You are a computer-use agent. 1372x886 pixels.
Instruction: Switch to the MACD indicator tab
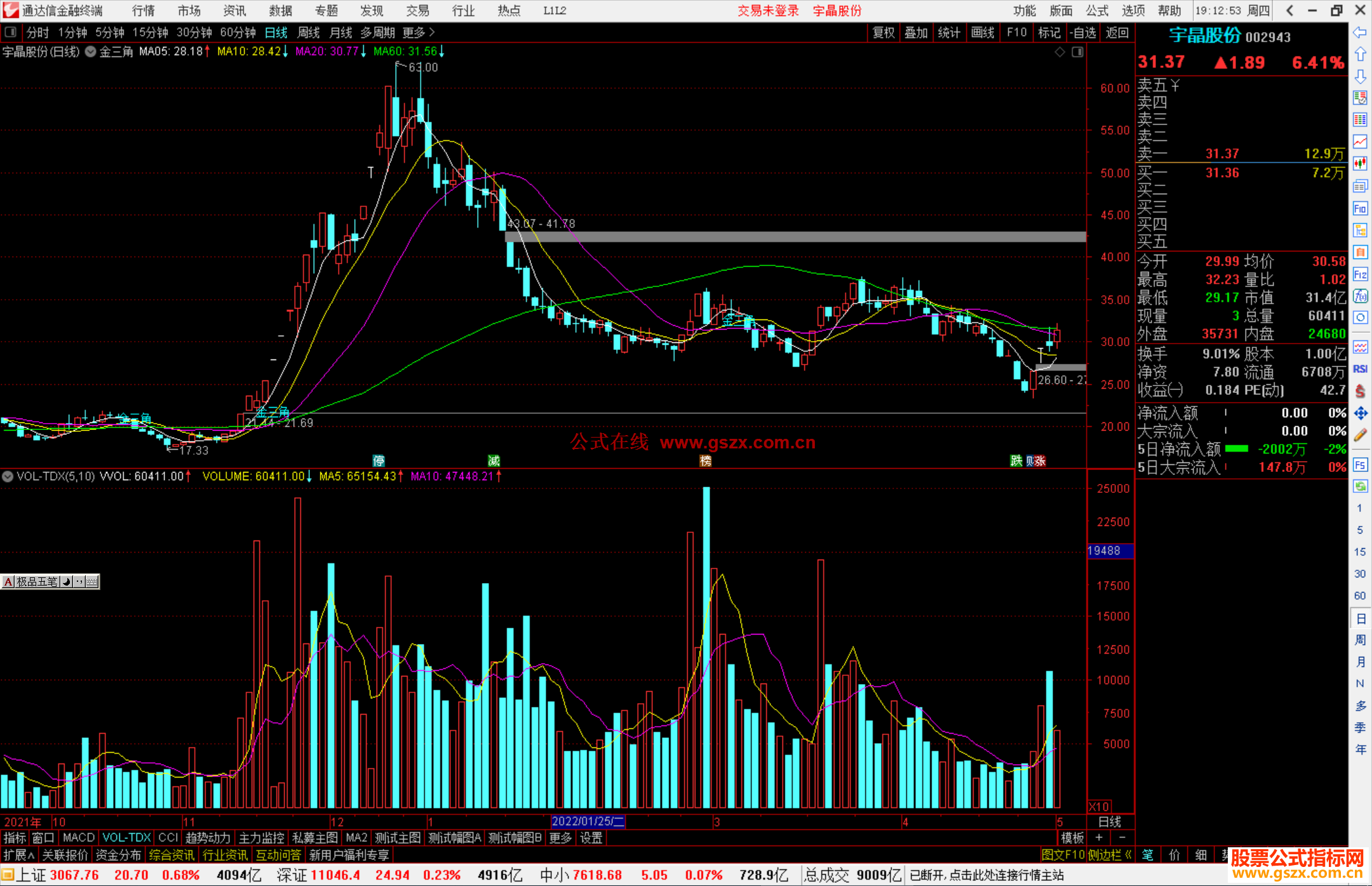79,838
